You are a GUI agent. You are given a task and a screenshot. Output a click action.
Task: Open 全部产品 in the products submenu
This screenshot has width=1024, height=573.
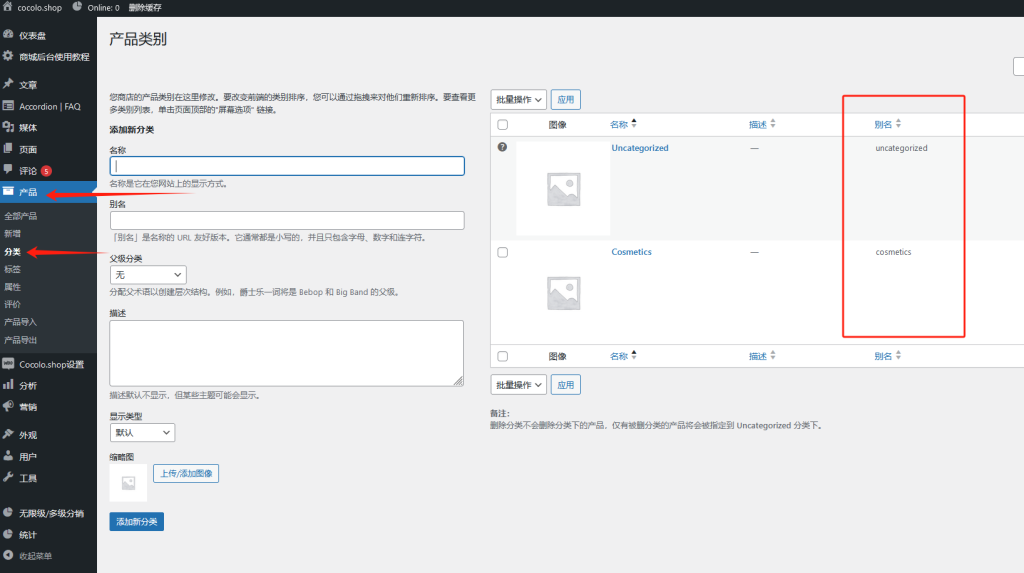click(21, 216)
